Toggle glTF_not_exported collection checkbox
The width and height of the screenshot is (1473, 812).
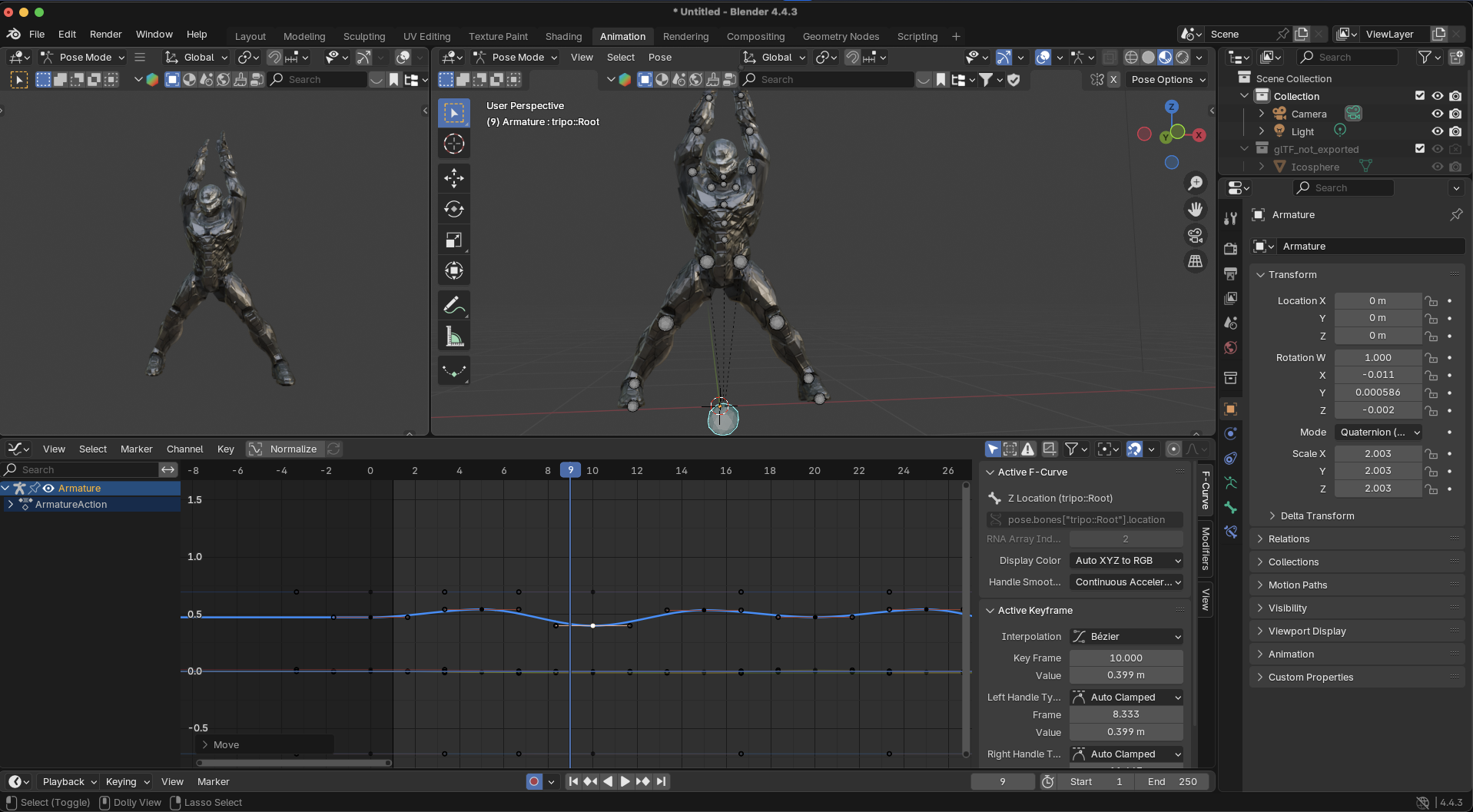(x=1420, y=149)
